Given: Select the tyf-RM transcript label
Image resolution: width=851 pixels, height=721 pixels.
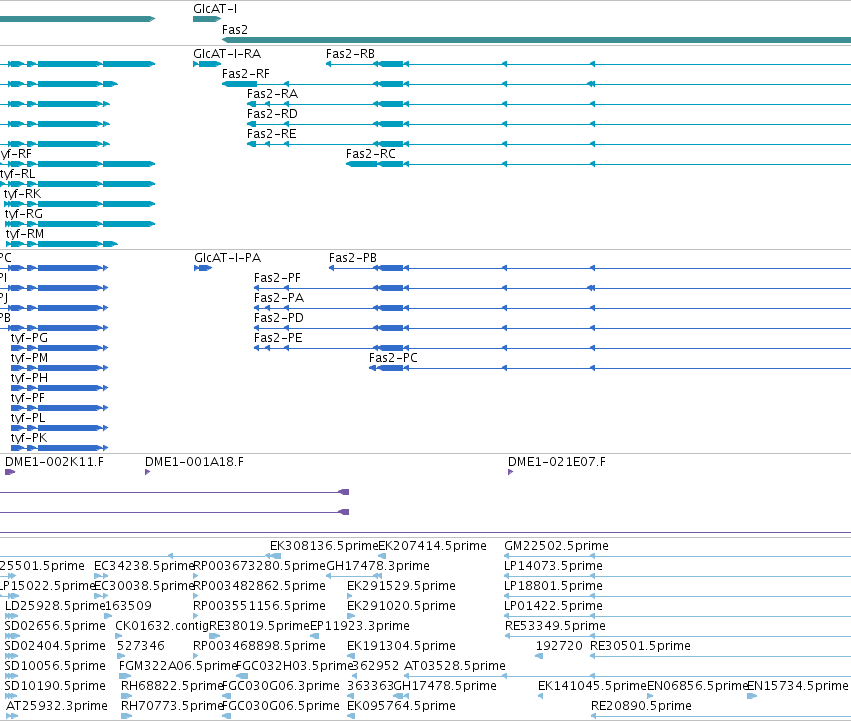Looking at the screenshot, I should pos(25,234).
